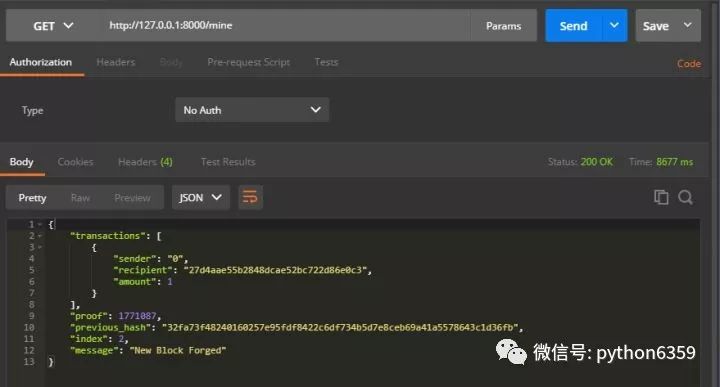Open response Headers (4) tab

pos(145,162)
